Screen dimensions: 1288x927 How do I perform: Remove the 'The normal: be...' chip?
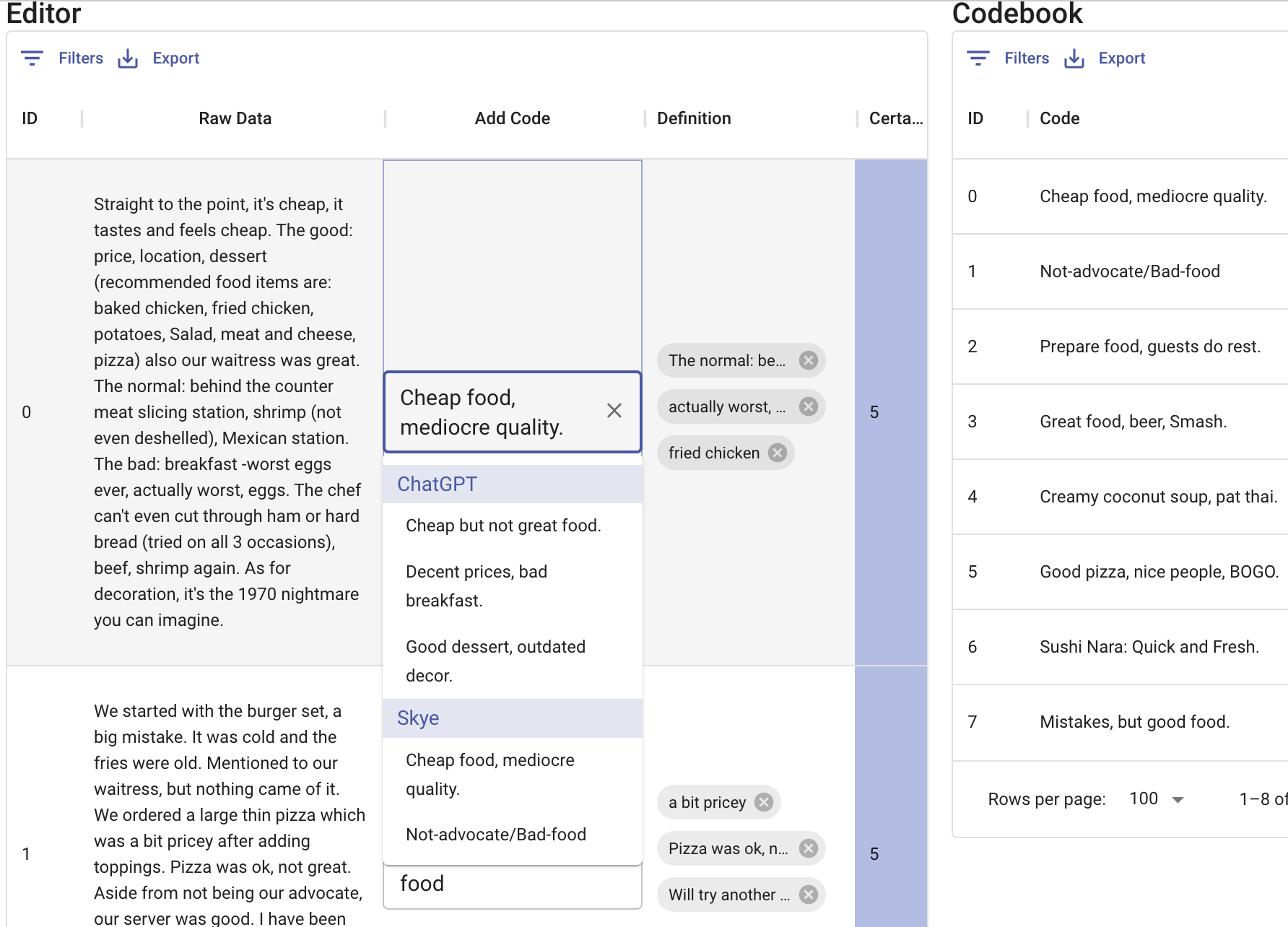809,360
